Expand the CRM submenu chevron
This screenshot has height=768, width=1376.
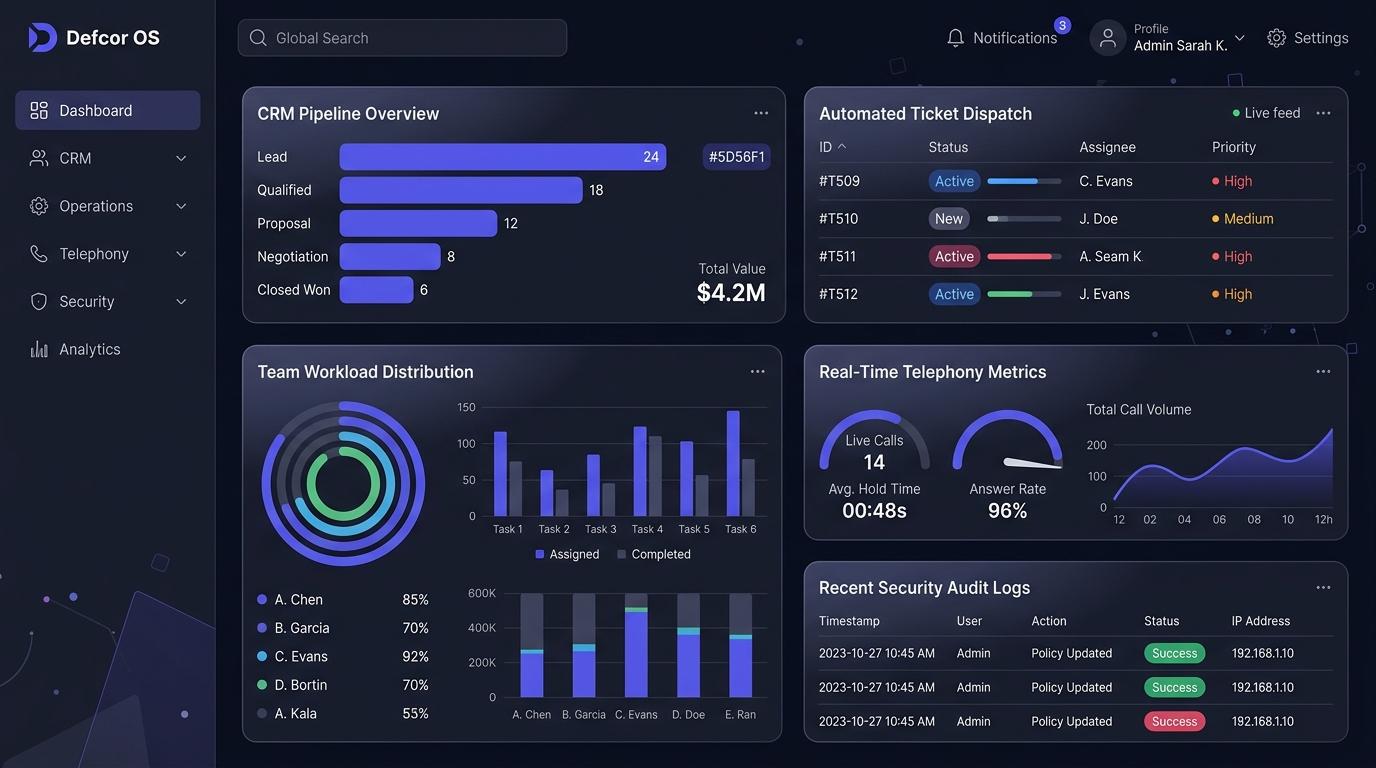[x=181, y=158]
